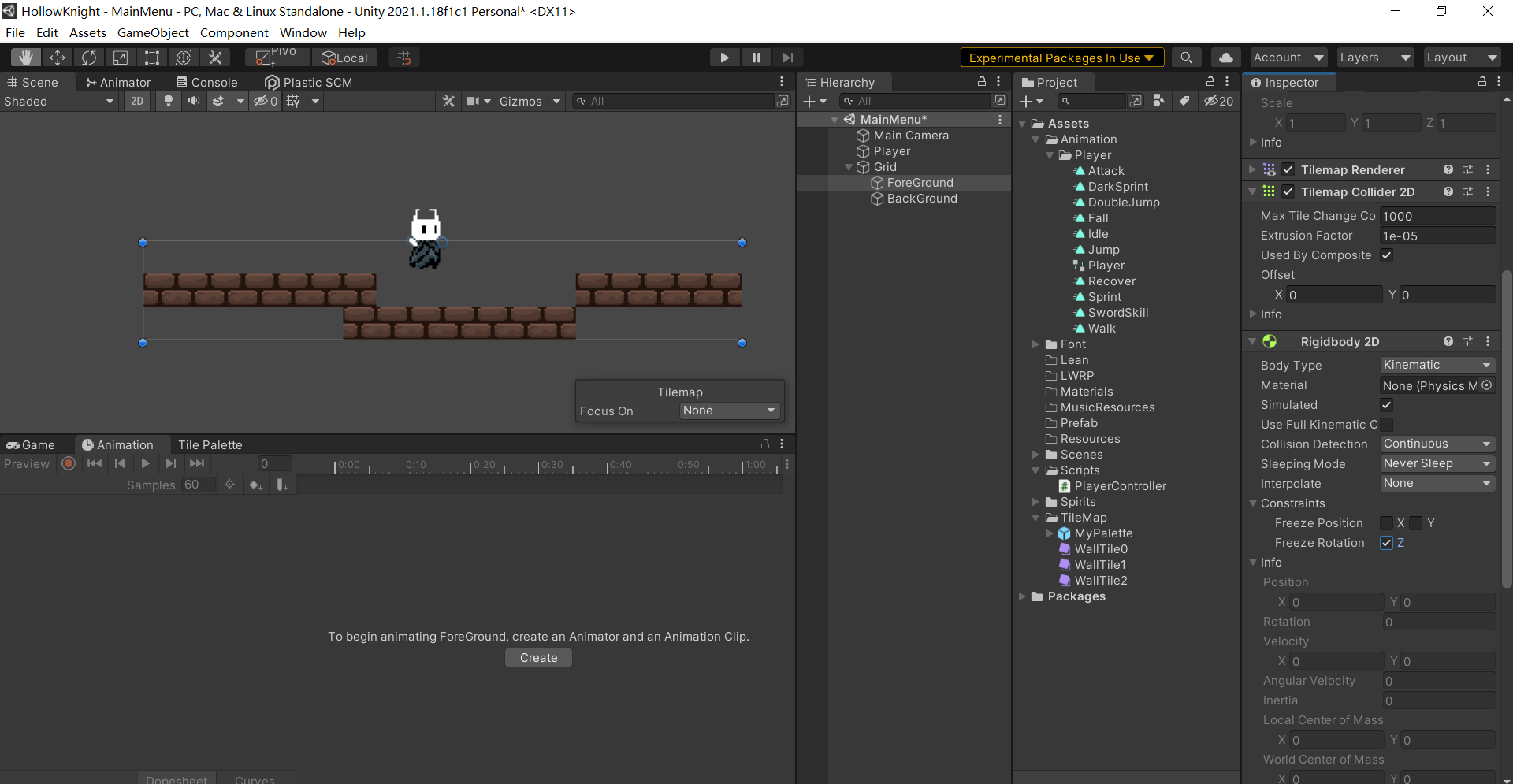The image size is (1513, 784).
Task: Open Tilemap Renderer more options menu
Action: 1488,169
